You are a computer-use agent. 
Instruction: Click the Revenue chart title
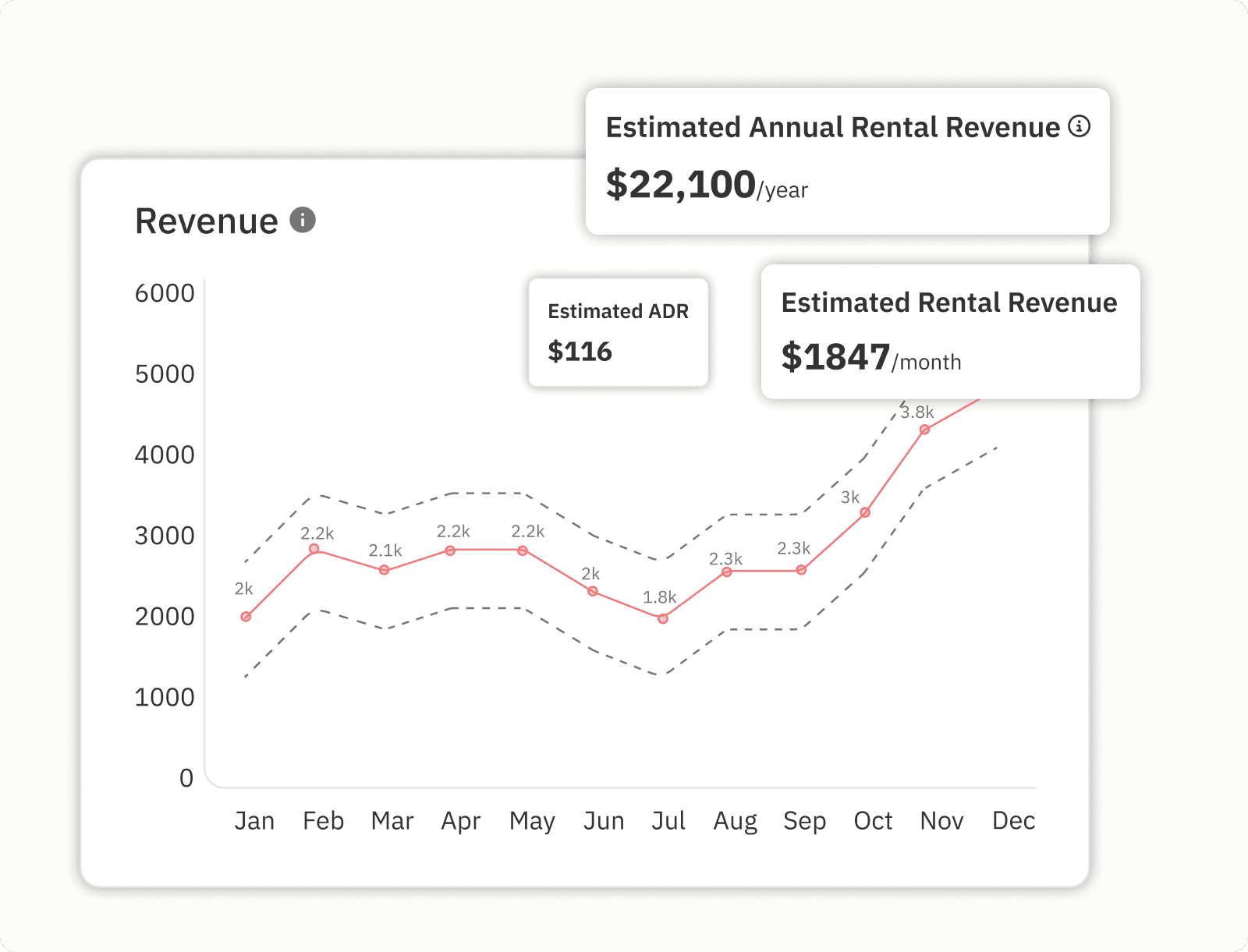pos(207,221)
